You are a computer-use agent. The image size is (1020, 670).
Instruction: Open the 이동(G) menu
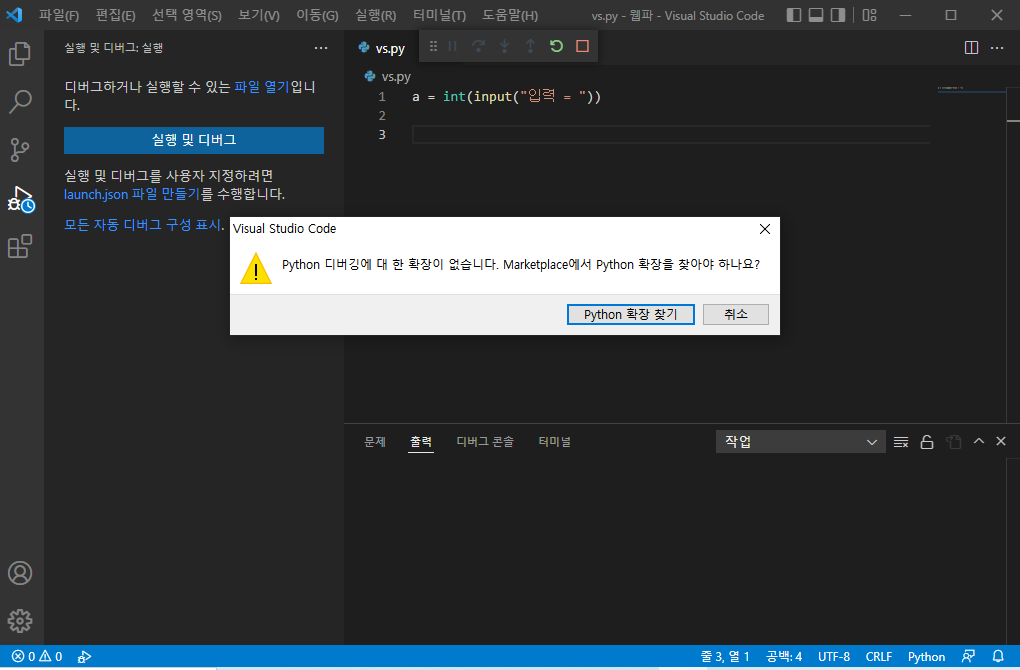pos(317,15)
